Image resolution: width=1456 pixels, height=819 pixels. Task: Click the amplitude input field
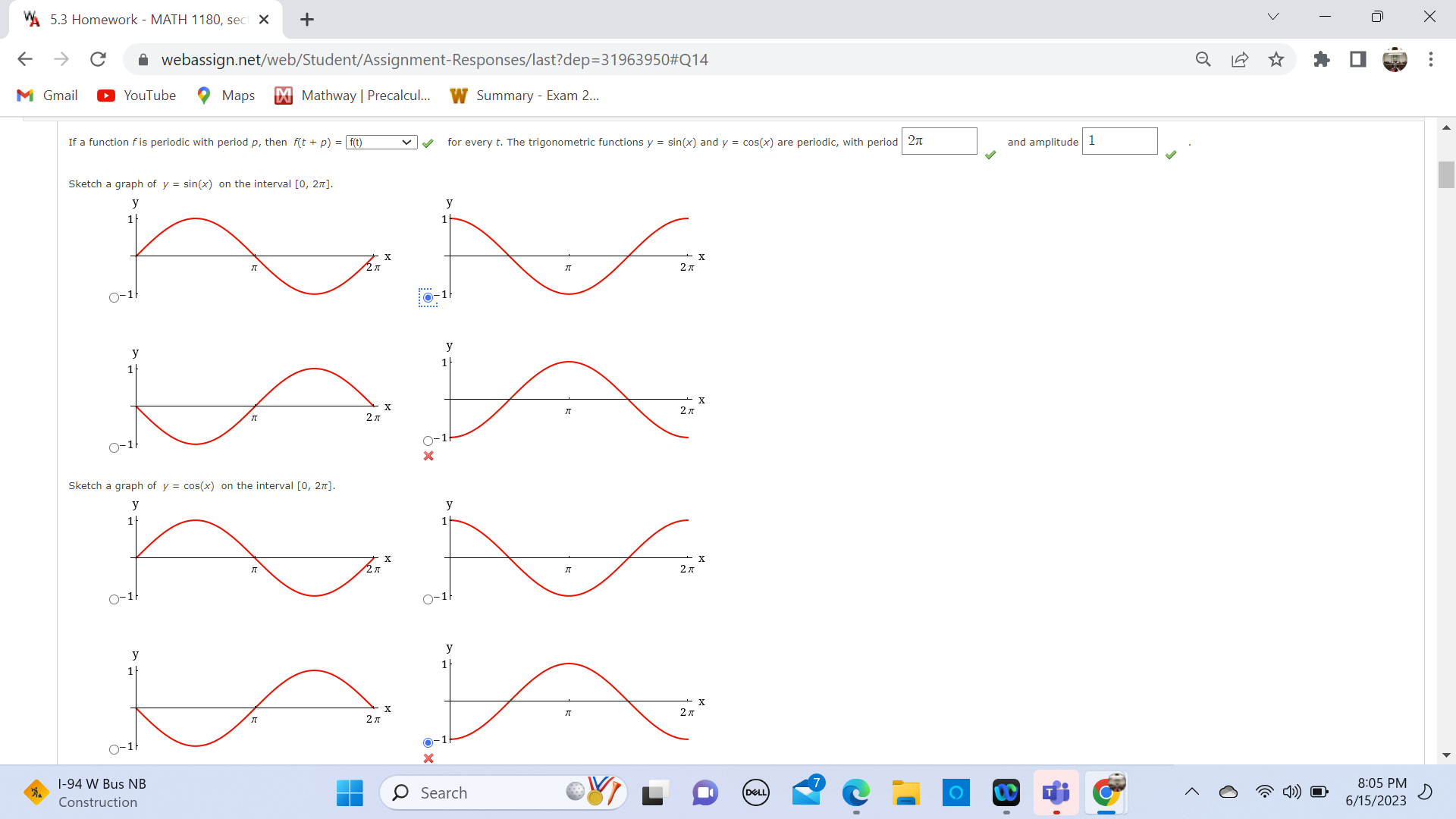coord(1119,141)
